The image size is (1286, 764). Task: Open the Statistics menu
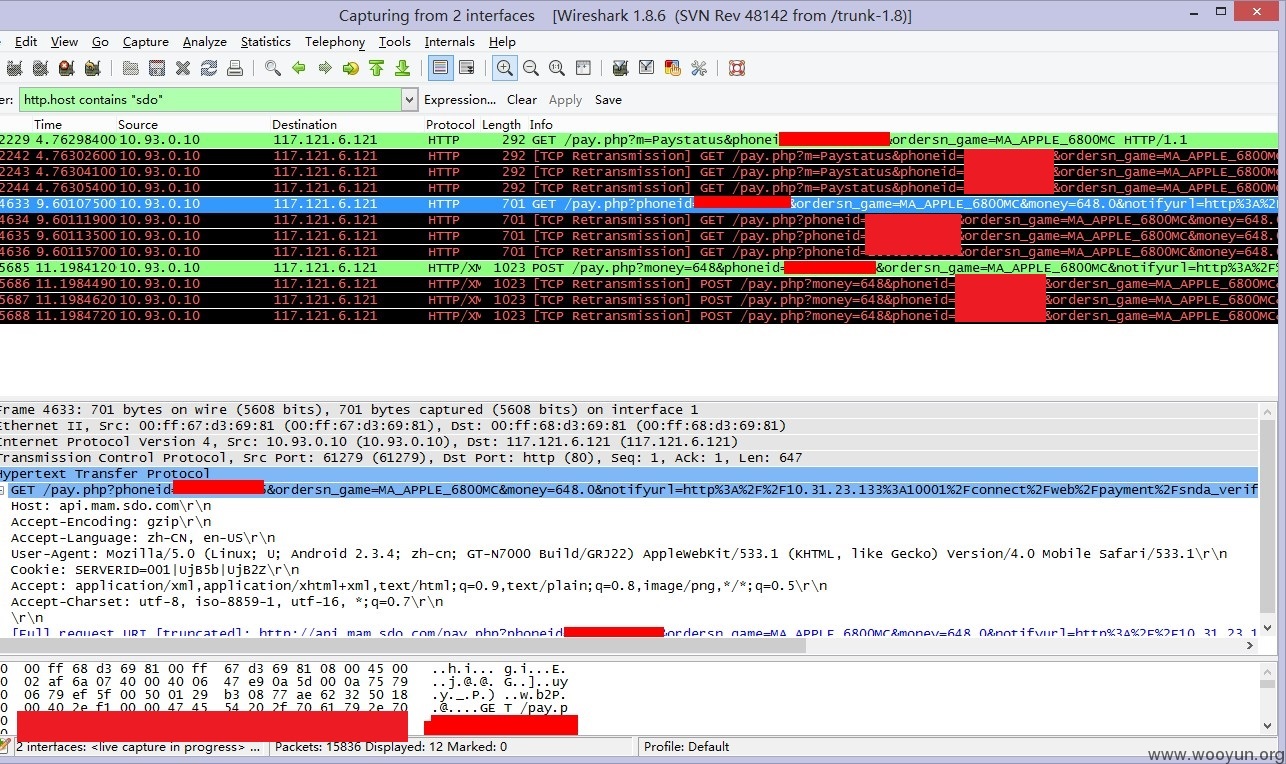[x=266, y=42]
